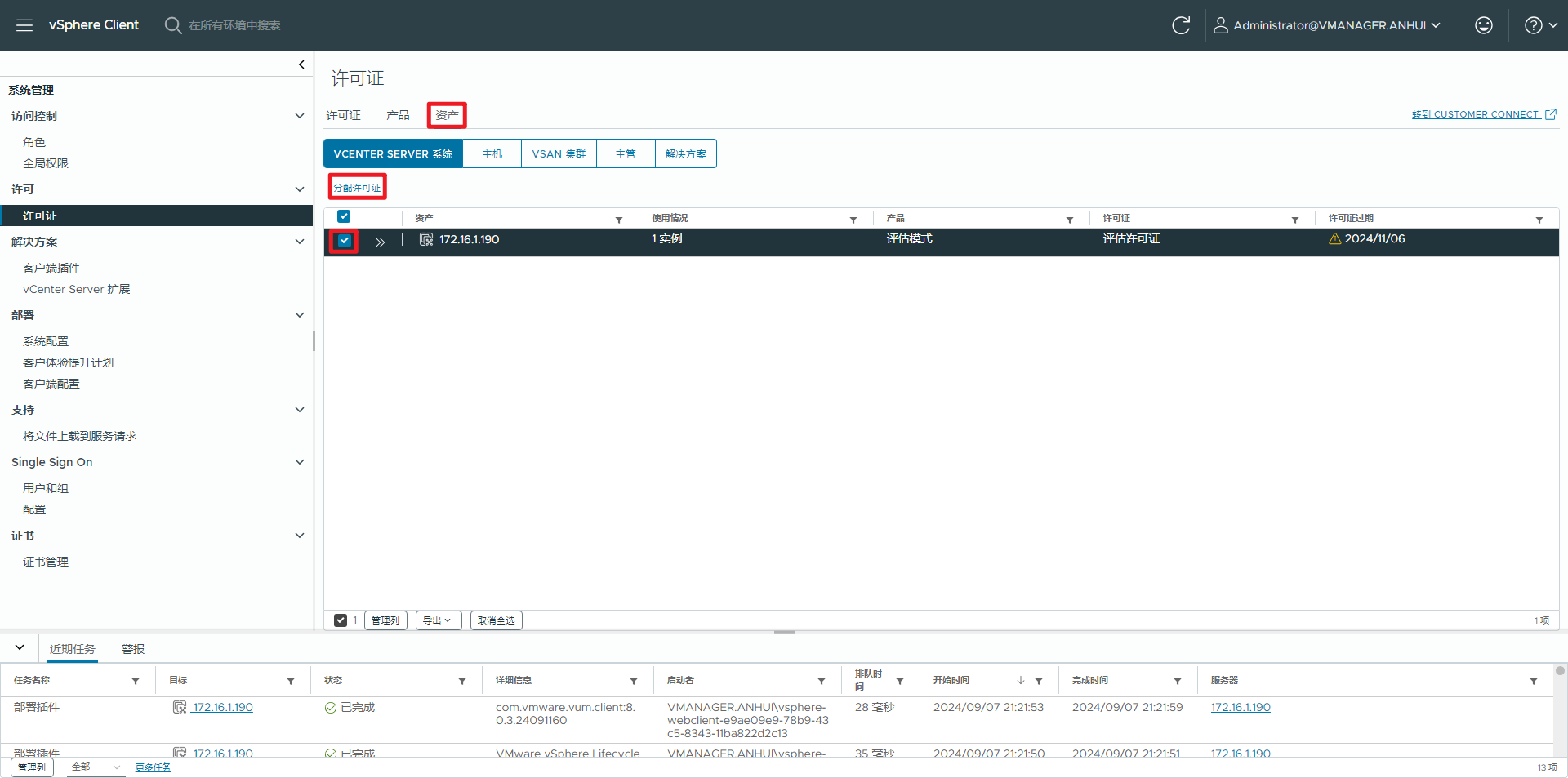The image size is (1568, 778).
Task: Collapse the left sidebar with arrow icon
Action: pos(301,64)
